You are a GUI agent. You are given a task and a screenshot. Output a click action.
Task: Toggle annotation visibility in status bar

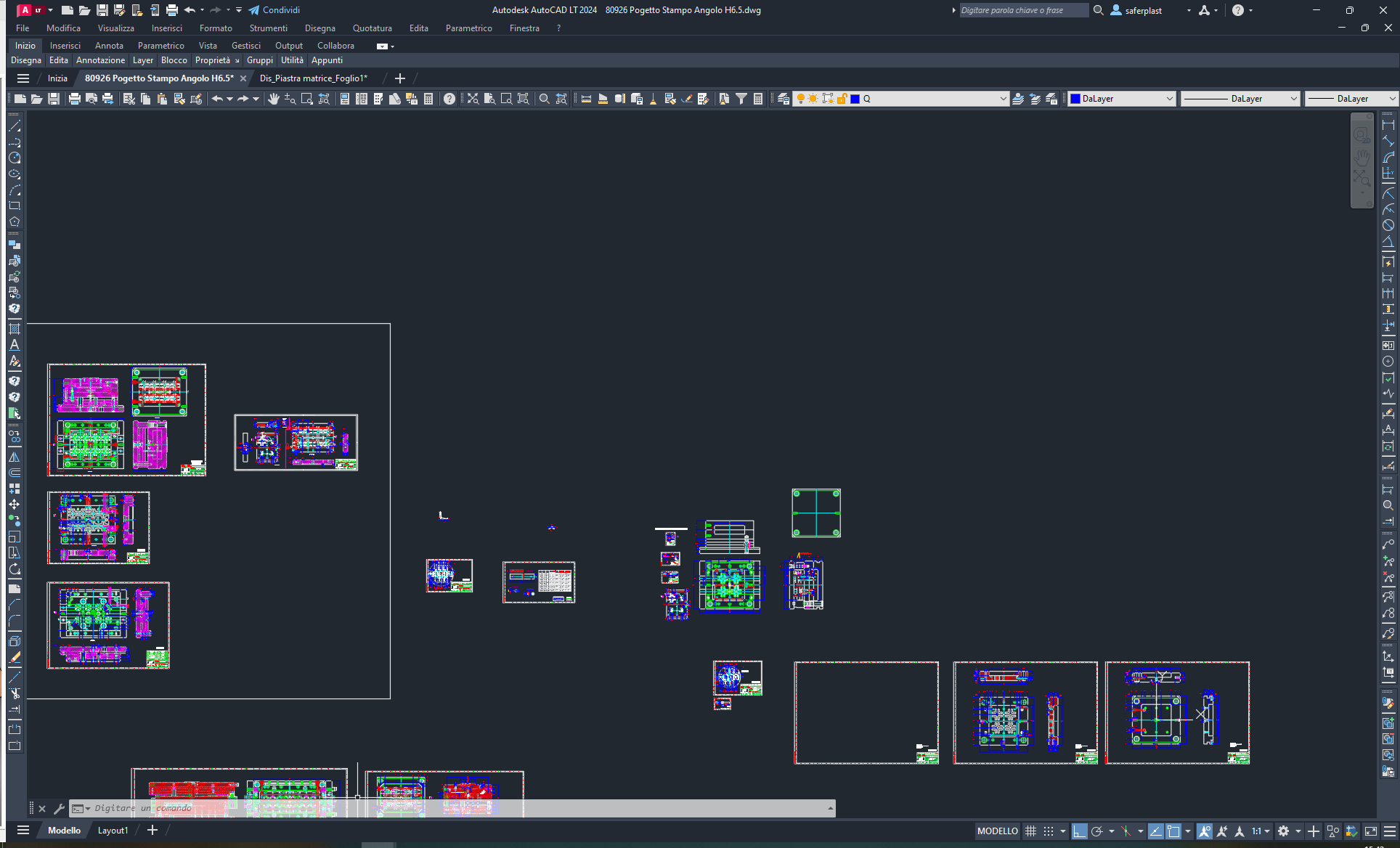(1205, 831)
